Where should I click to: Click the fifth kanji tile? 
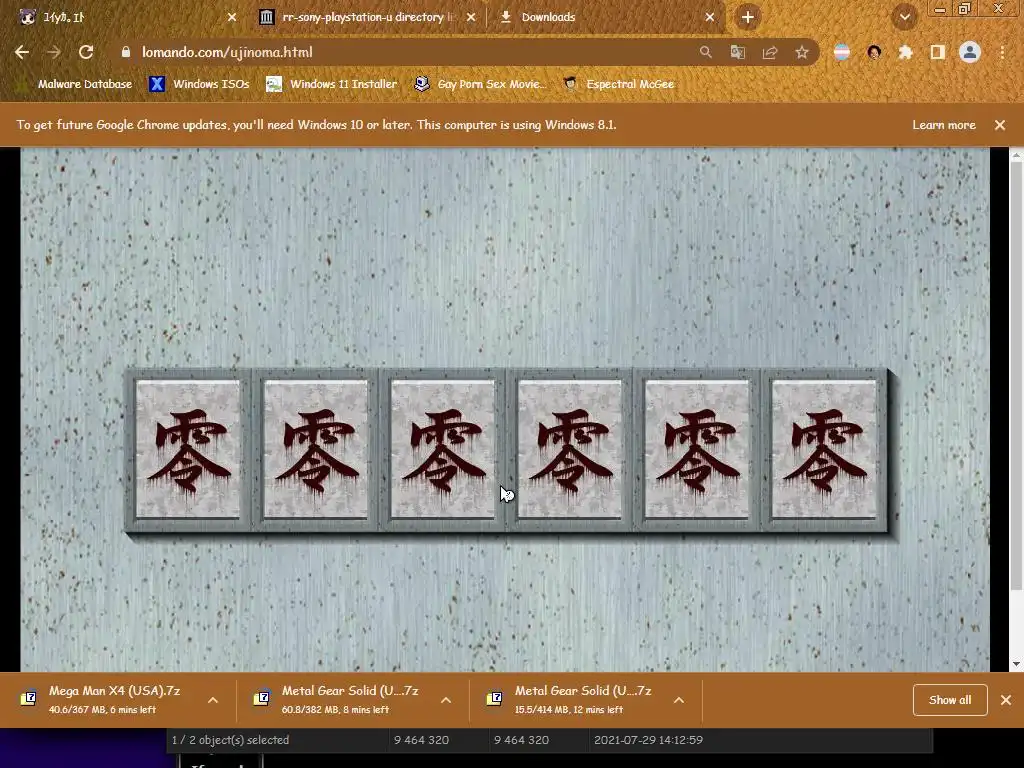point(697,450)
